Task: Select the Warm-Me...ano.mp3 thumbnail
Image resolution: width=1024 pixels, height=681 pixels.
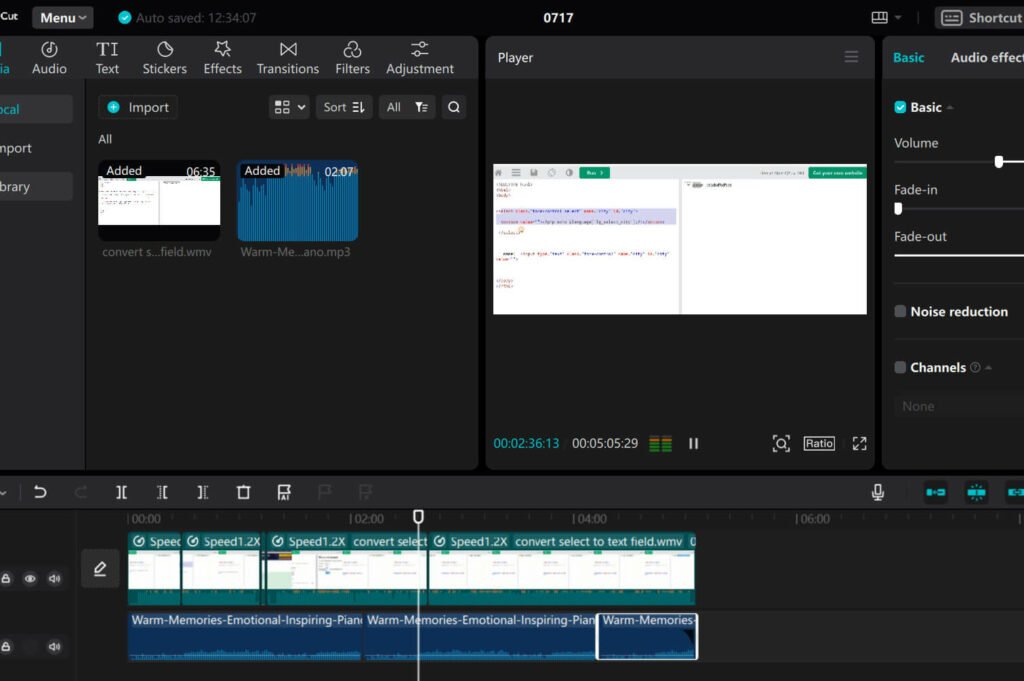Action: (298, 202)
